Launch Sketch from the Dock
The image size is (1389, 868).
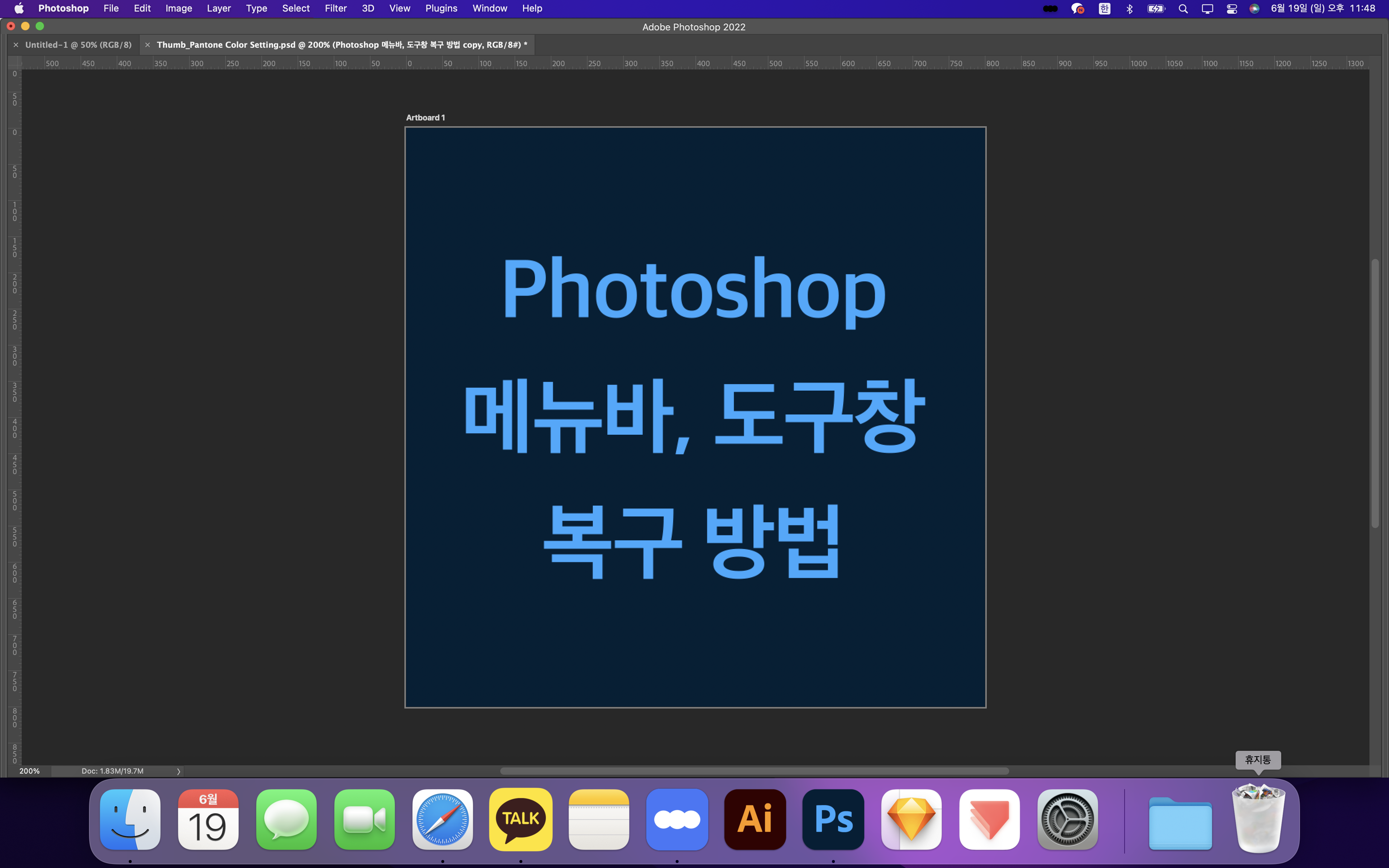point(912,819)
